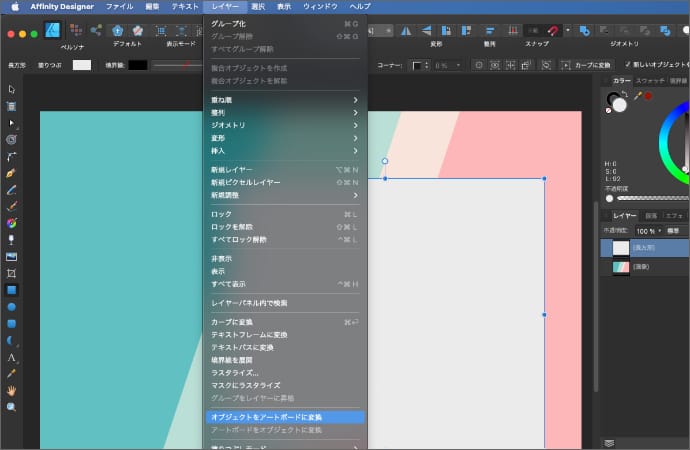Screen dimensions: 690x450
Task: Select the Pen tool in the left toolbar
Action: pyautogui.click(x=12, y=172)
